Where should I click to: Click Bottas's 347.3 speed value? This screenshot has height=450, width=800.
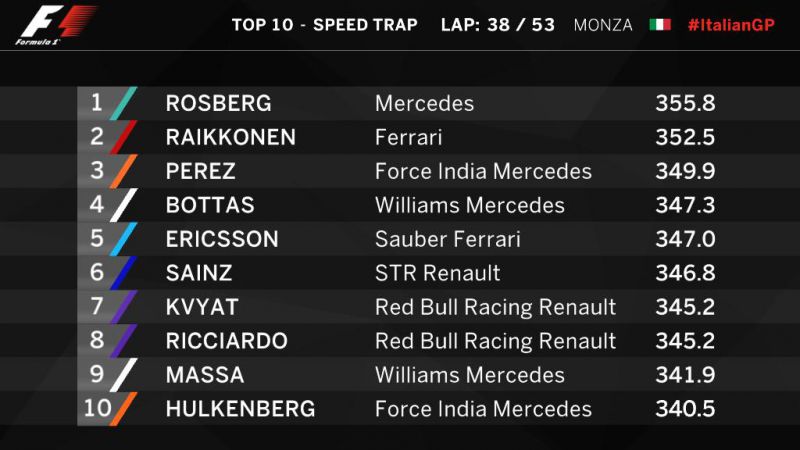pyautogui.click(x=685, y=205)
